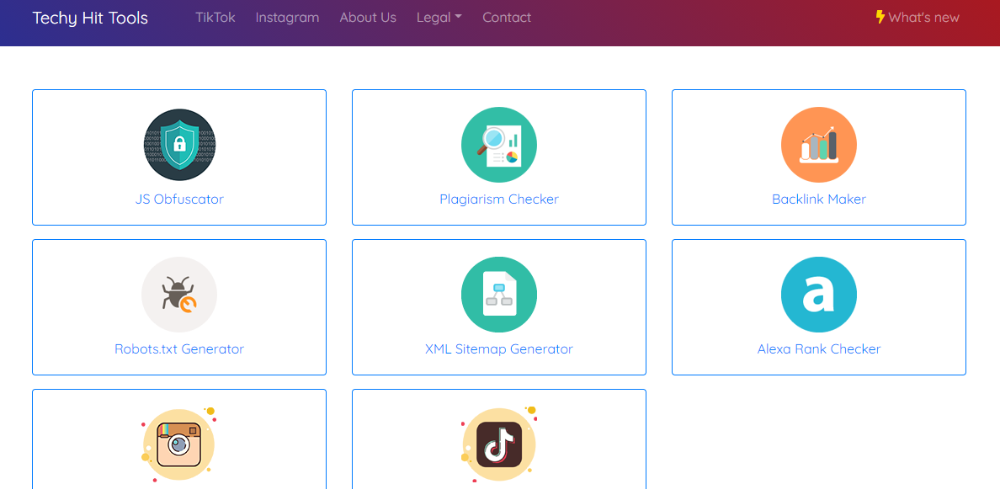Click the Backlink Maker label
1000x489 pixels.
818,199
